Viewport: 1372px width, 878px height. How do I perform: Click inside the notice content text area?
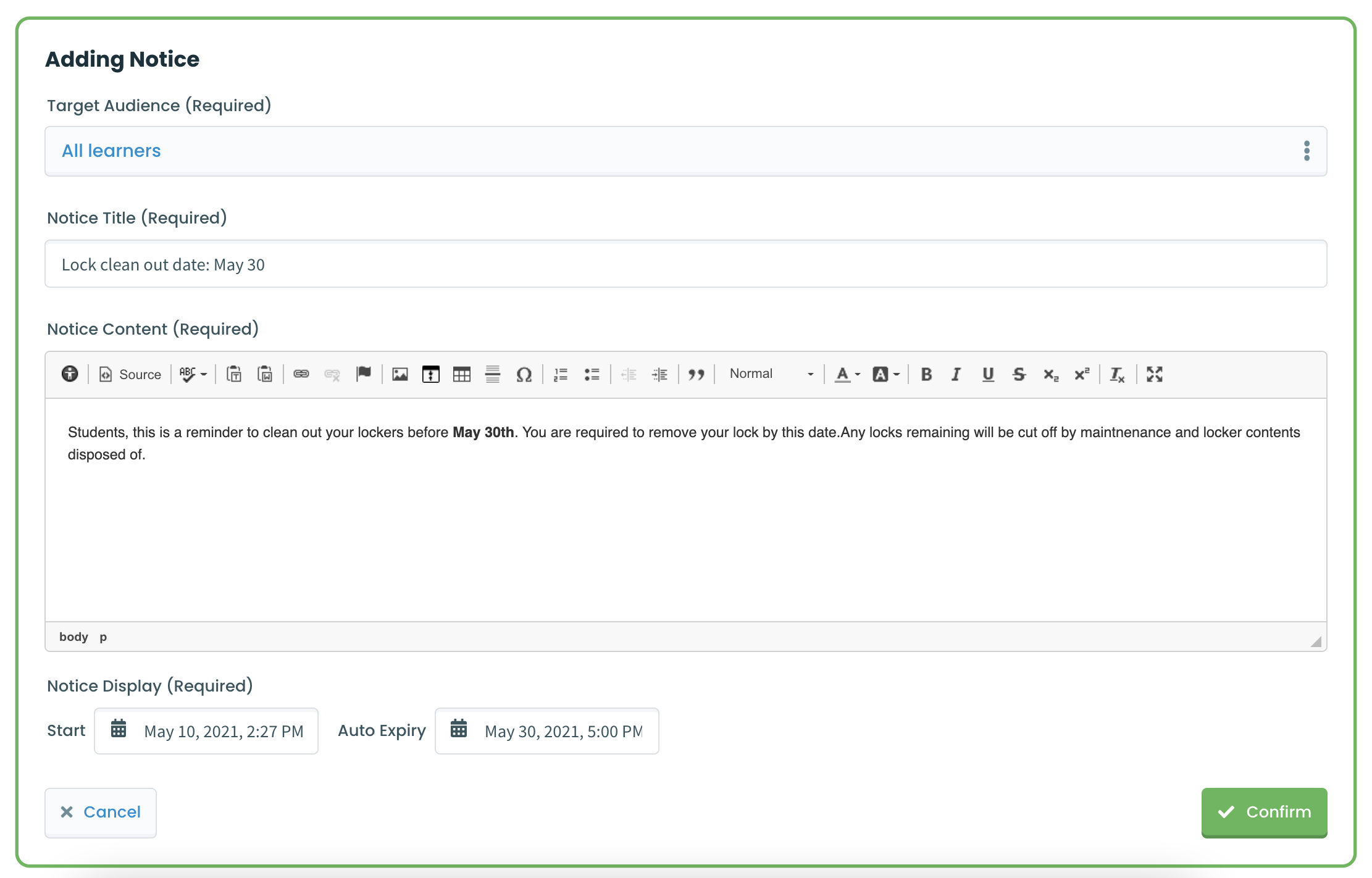(685, 510)
